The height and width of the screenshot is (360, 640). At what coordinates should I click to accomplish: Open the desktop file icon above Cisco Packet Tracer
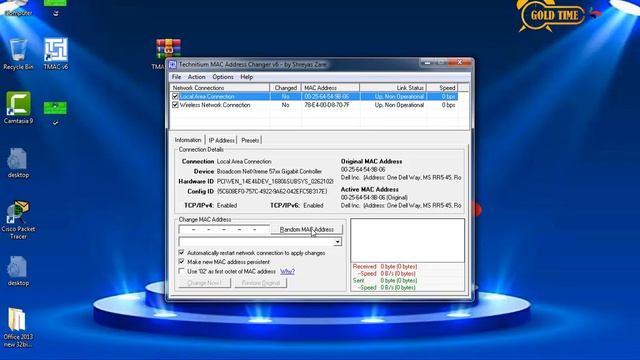point(18,163)
